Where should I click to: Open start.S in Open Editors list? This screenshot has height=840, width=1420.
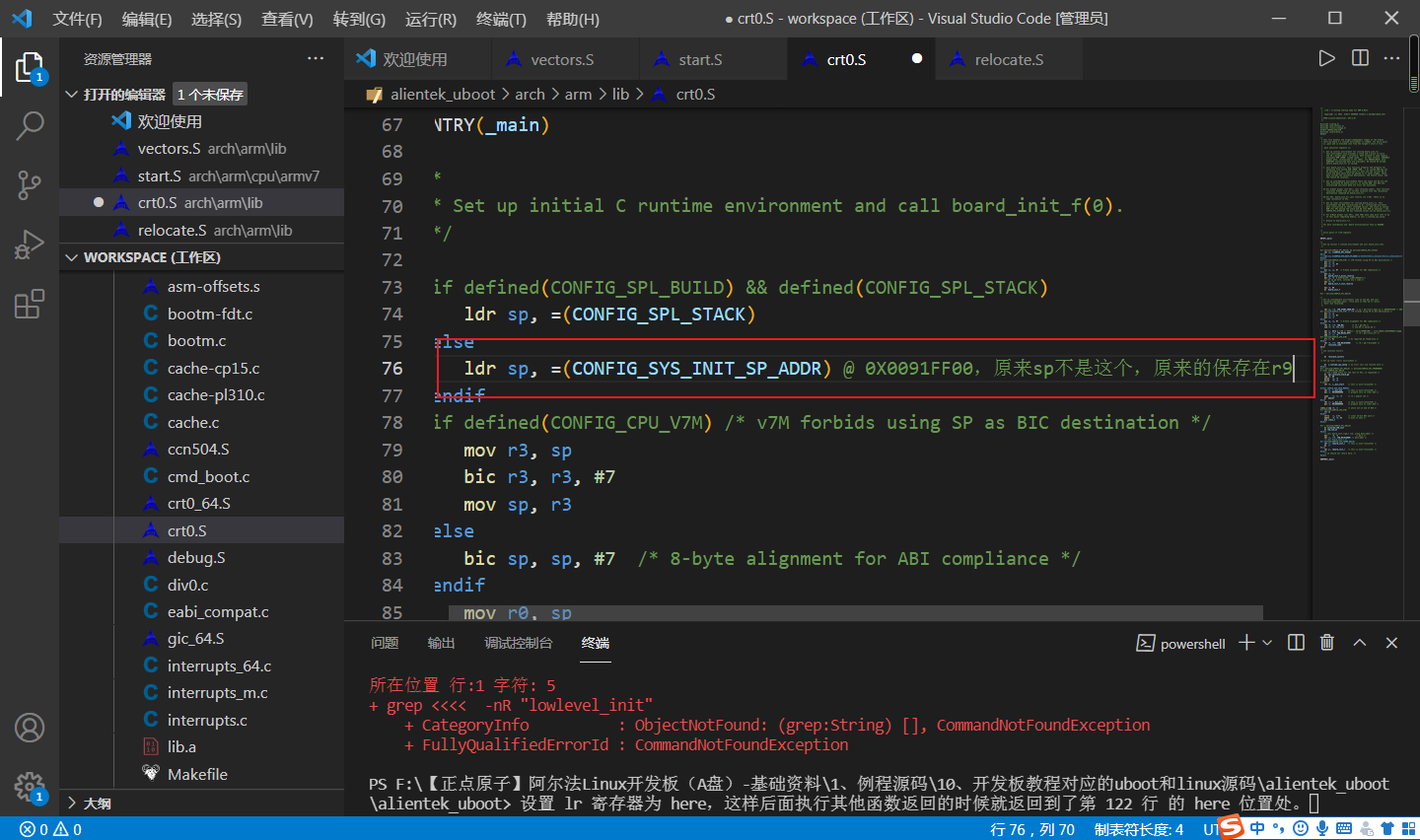201,175
